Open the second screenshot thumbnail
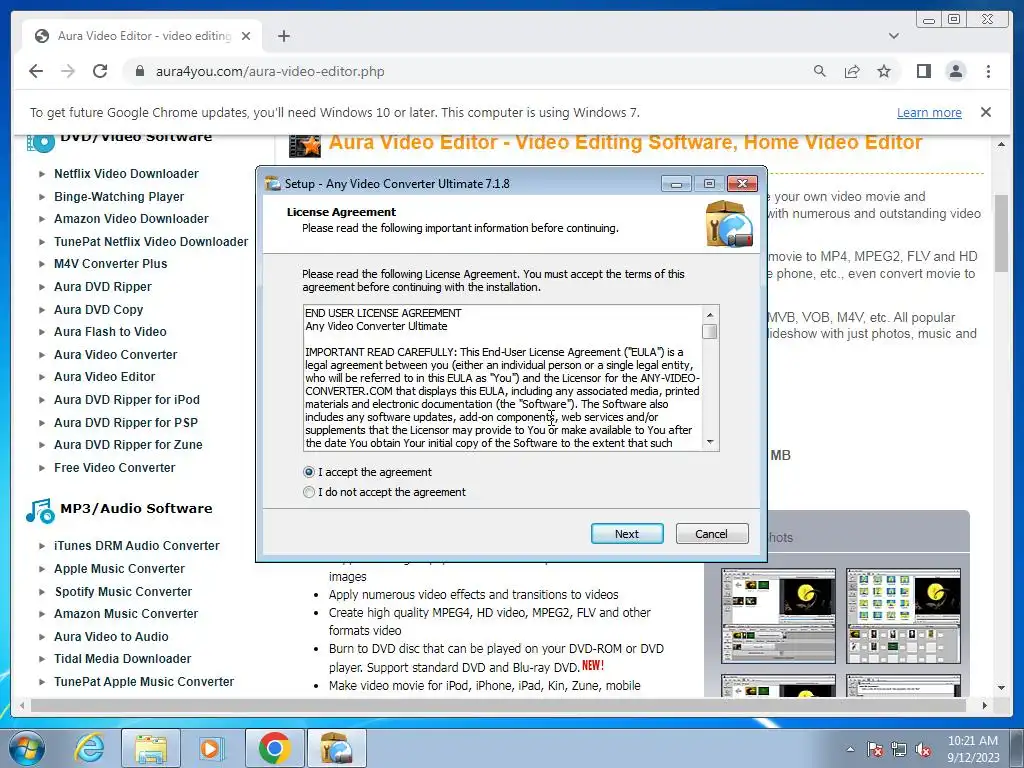Screen dimensions: 1024x768 coord(903,616)
